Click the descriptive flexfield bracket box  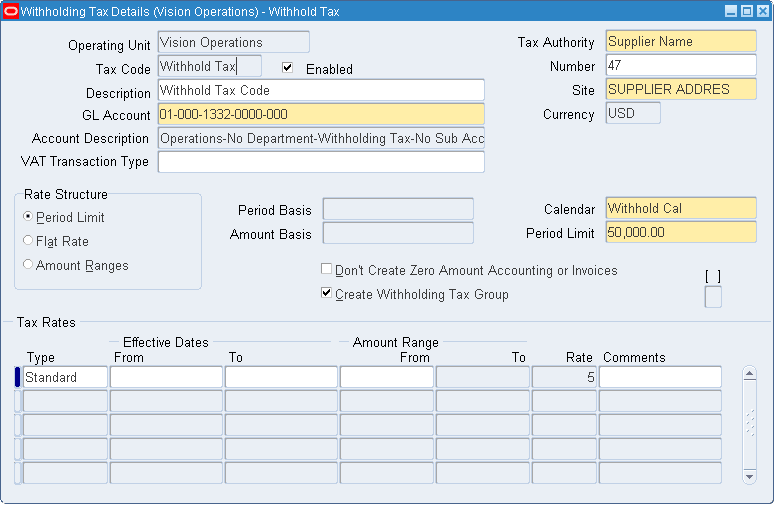713,296
